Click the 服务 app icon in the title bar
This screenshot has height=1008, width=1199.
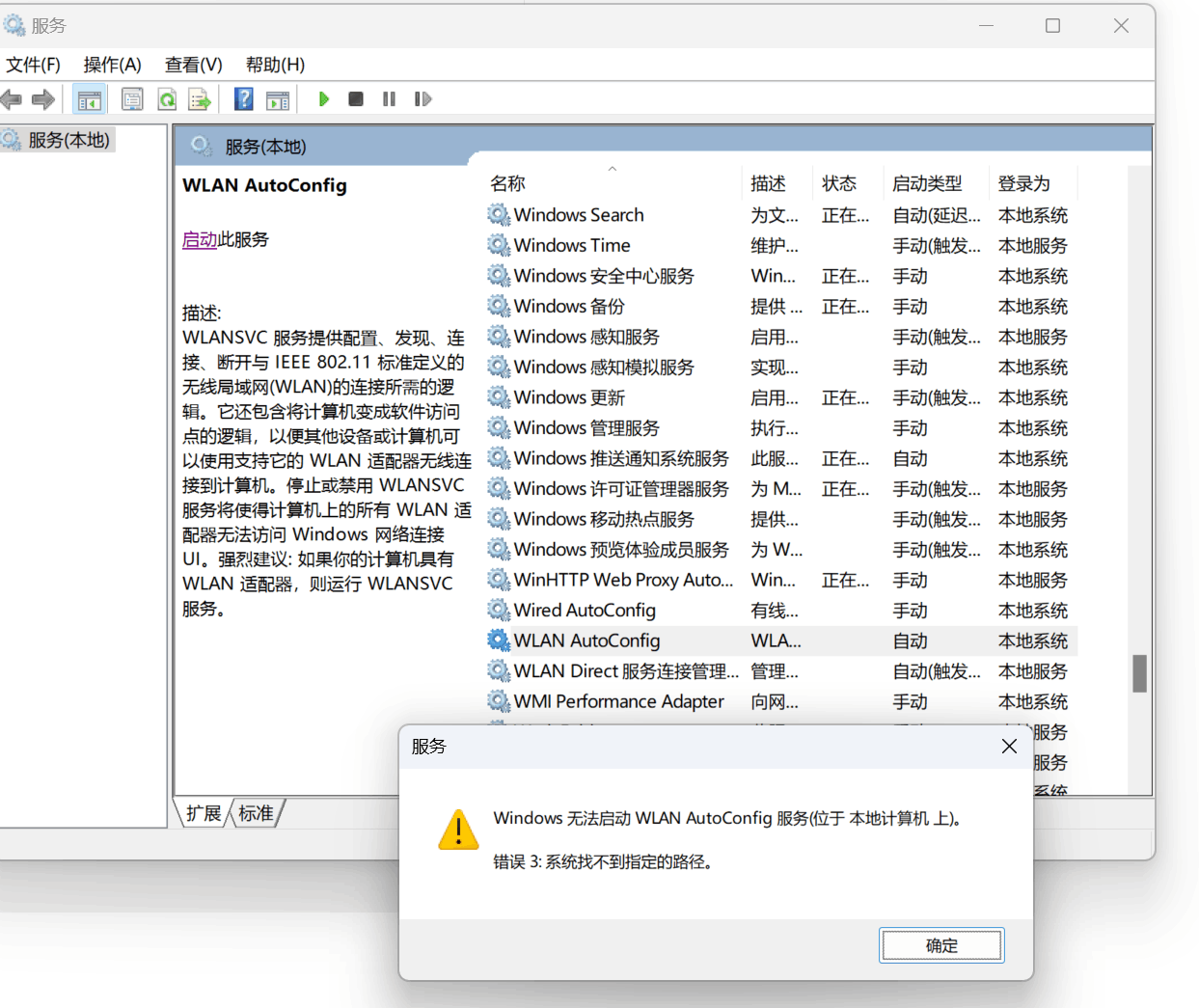[14, 25]
